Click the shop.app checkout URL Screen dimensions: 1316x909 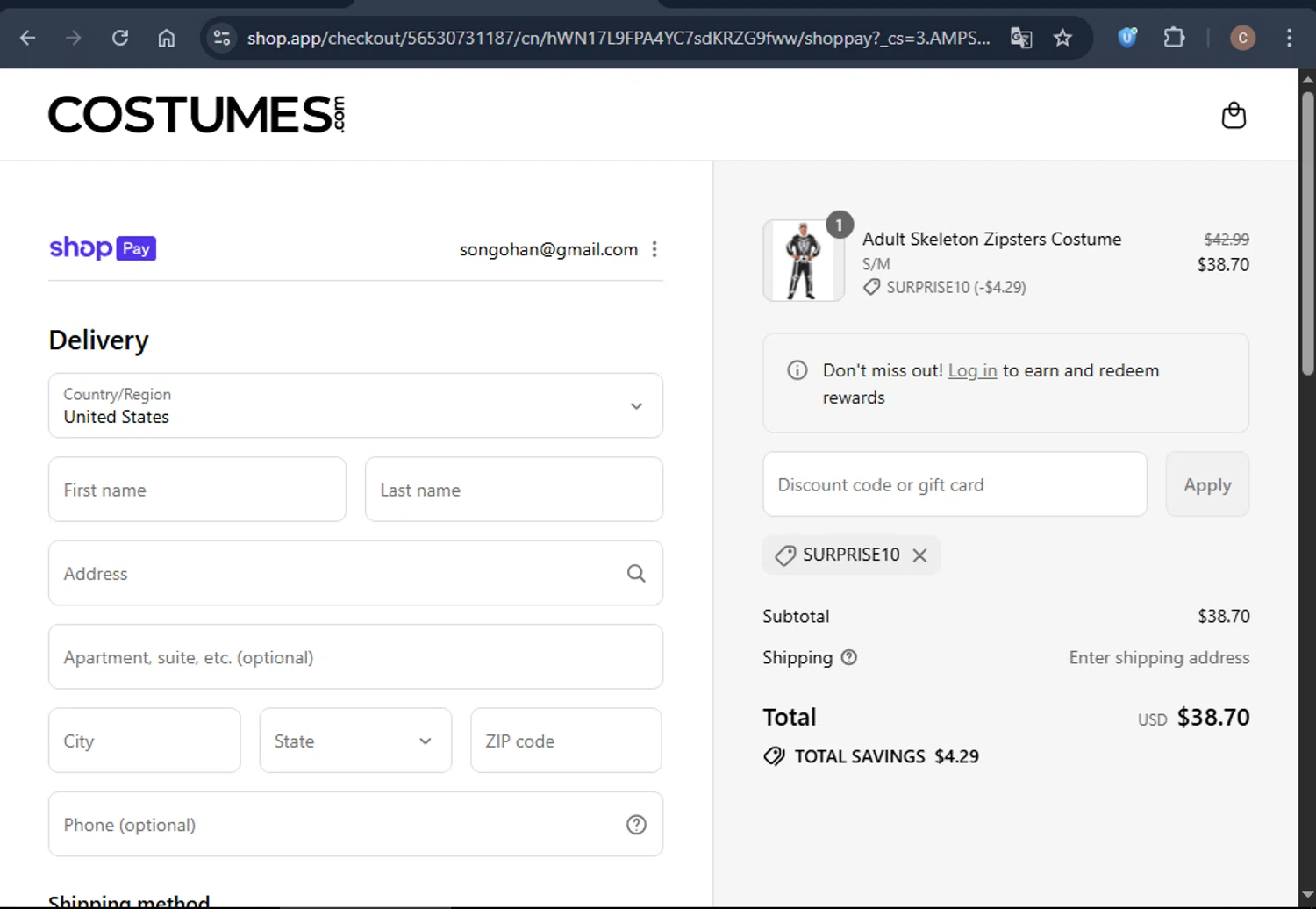pyautogui.click(x=618, y=38)
